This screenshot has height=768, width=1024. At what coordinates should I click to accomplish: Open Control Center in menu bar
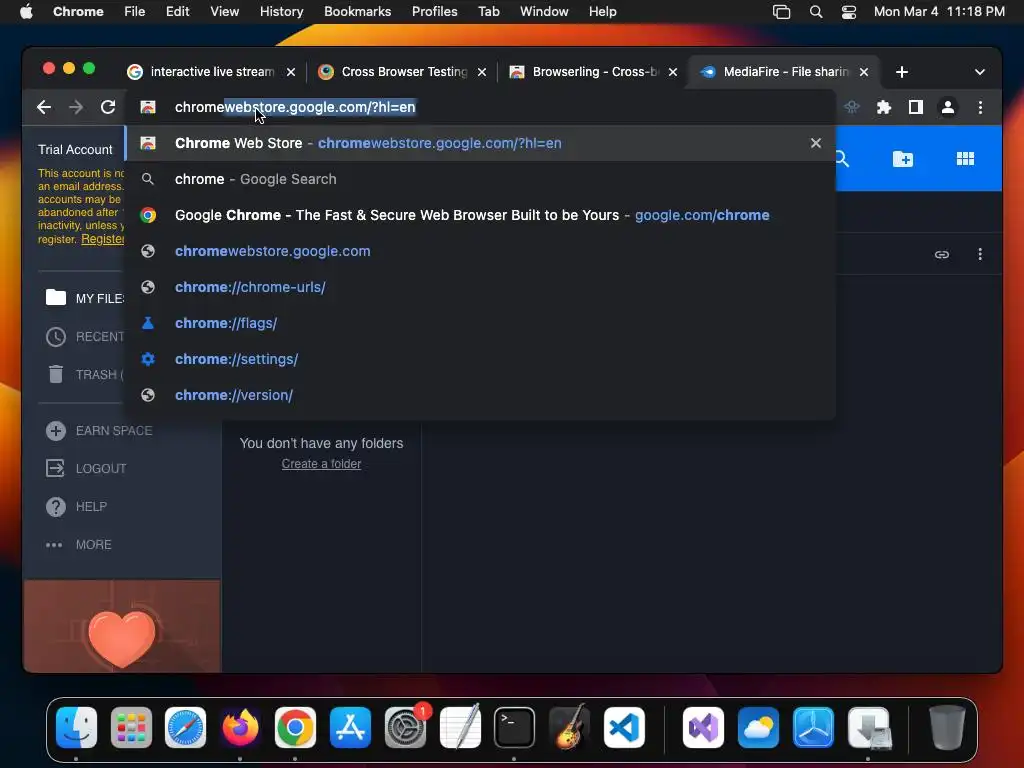pos(848,12)
